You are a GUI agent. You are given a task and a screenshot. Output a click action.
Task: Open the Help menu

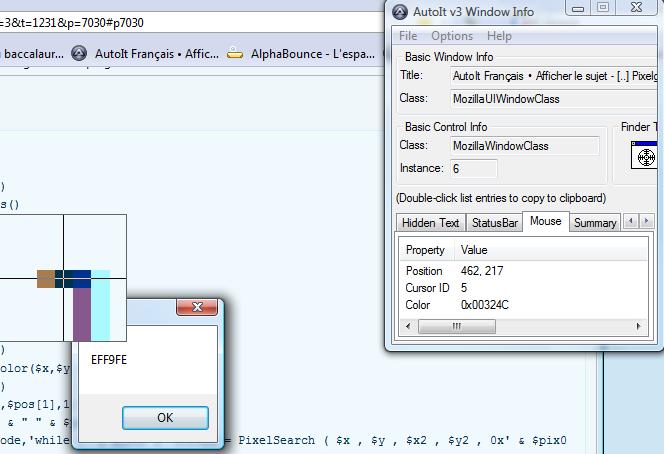[x=498, y=36]
